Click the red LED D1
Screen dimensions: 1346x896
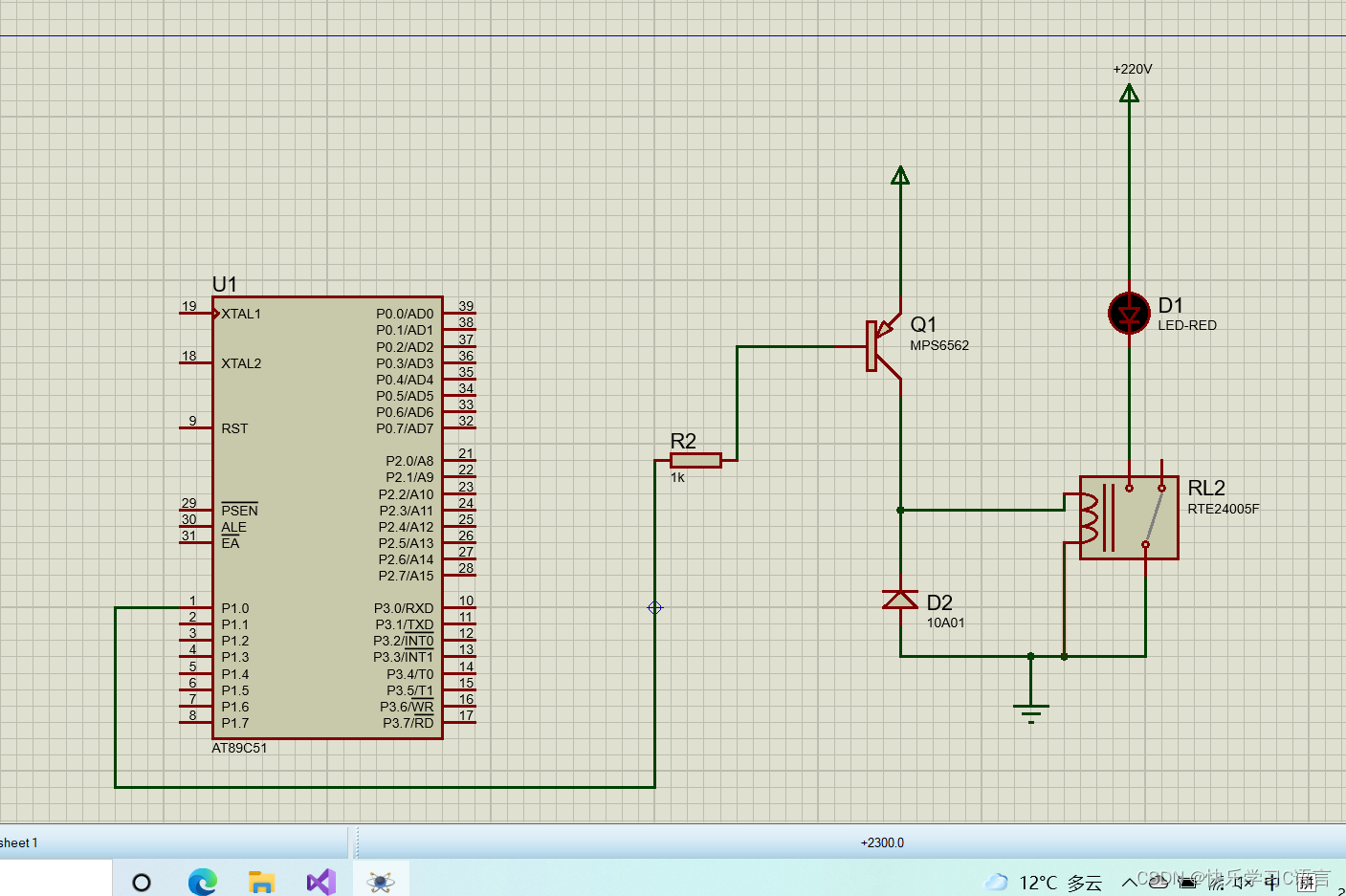tap(1129, 314)
